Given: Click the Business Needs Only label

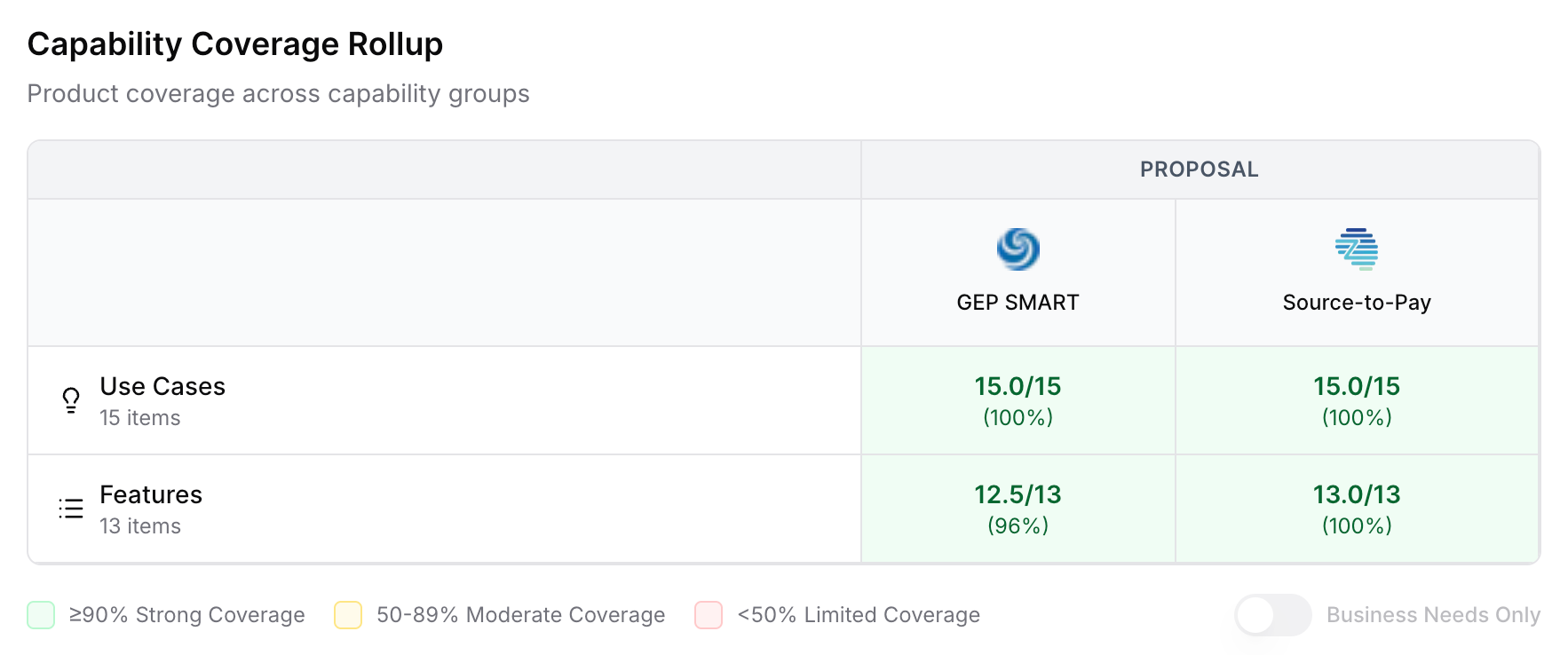Looking at the screenshot, I should (x=1433, y=615).
